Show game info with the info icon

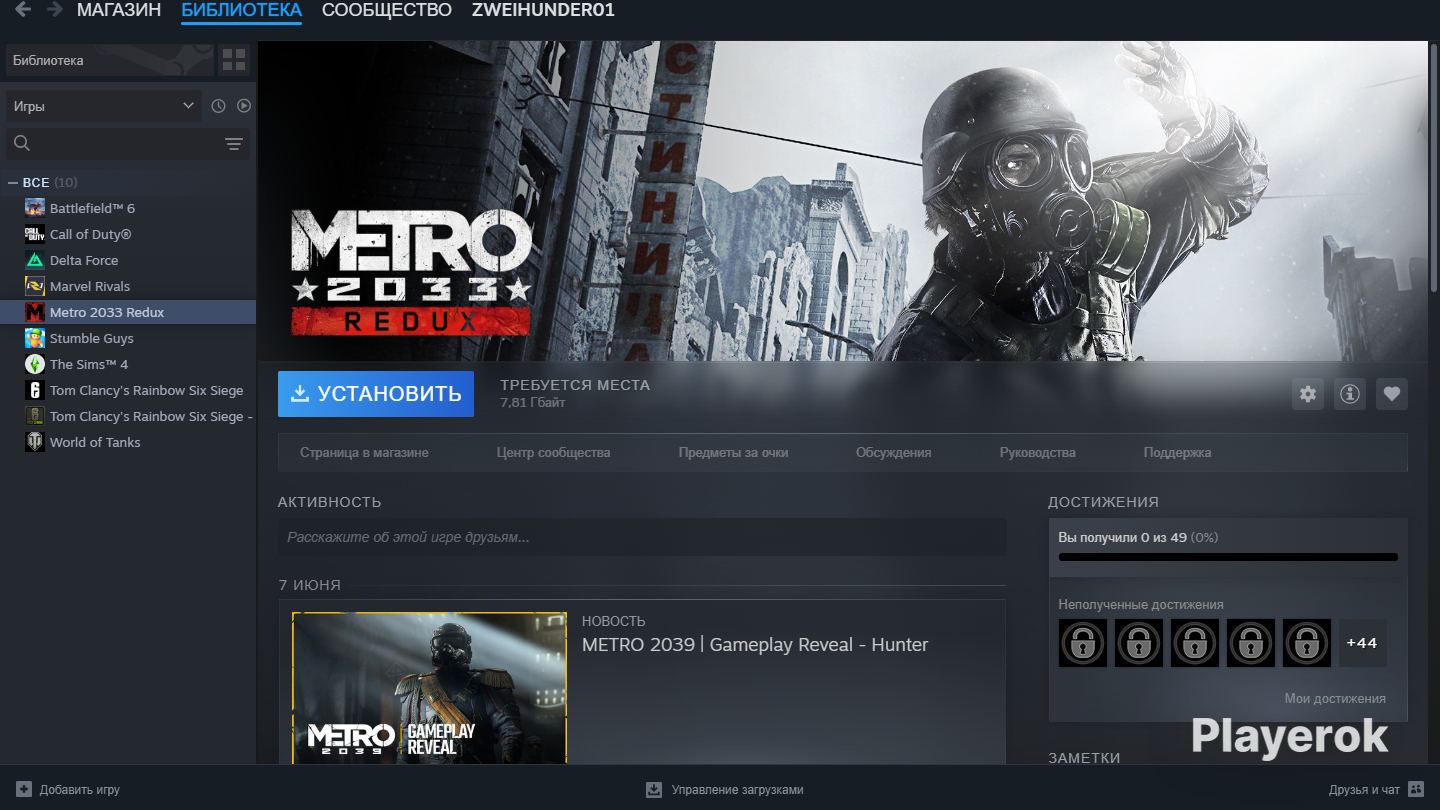(x=1350, y=394)
